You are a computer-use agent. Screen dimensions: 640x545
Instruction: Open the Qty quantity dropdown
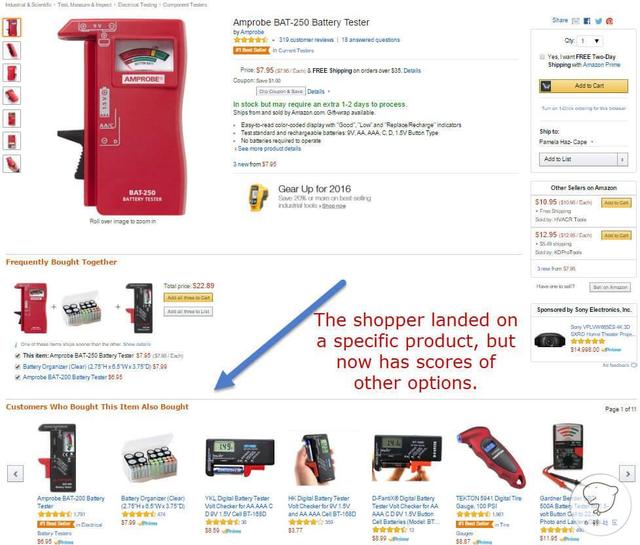pyautogui.click(x=590, y=41)
